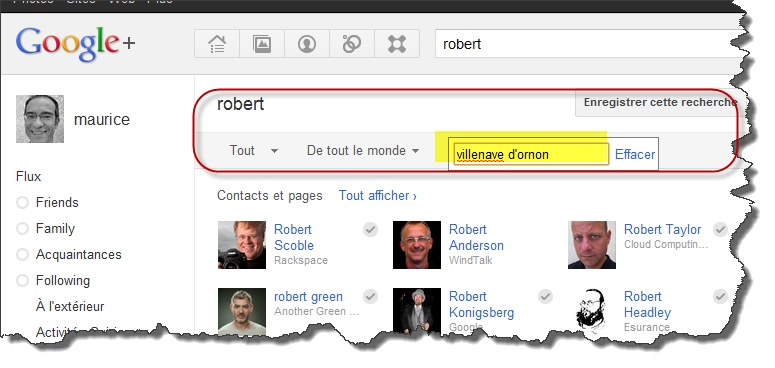
Task: Click the villenave d'ornon location field
Action: click(x=531, y=155)
